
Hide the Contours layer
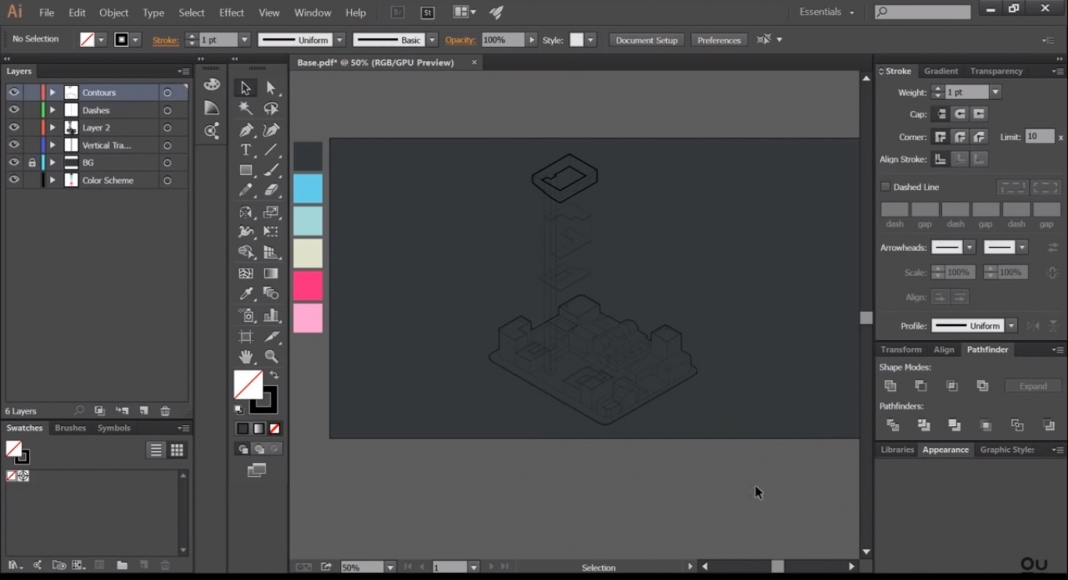pos(12,92)
